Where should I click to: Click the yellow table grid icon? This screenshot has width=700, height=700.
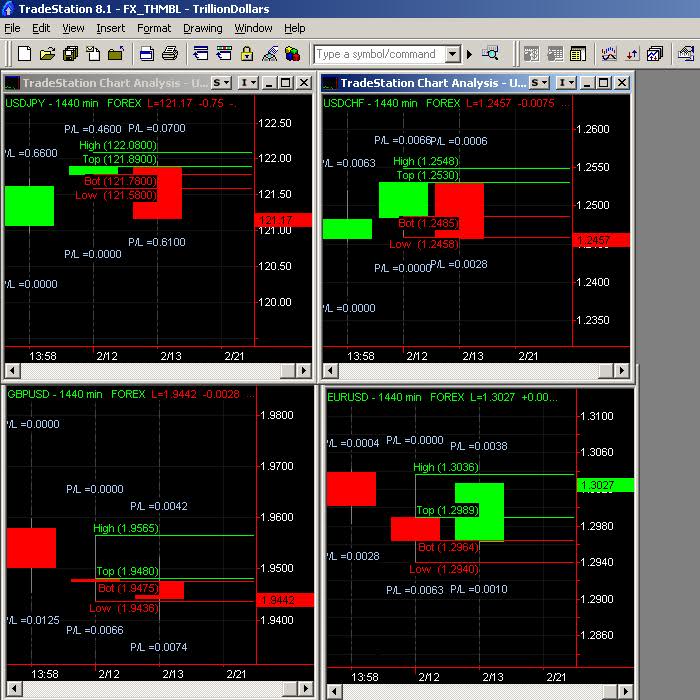coord(578,54)
